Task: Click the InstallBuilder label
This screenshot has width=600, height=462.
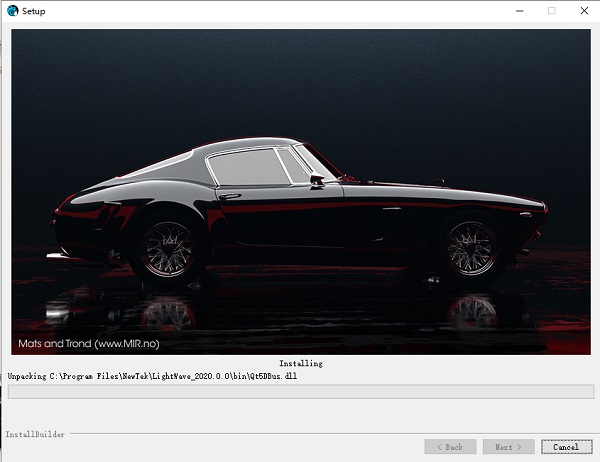Action: click(x=34, y=435)
